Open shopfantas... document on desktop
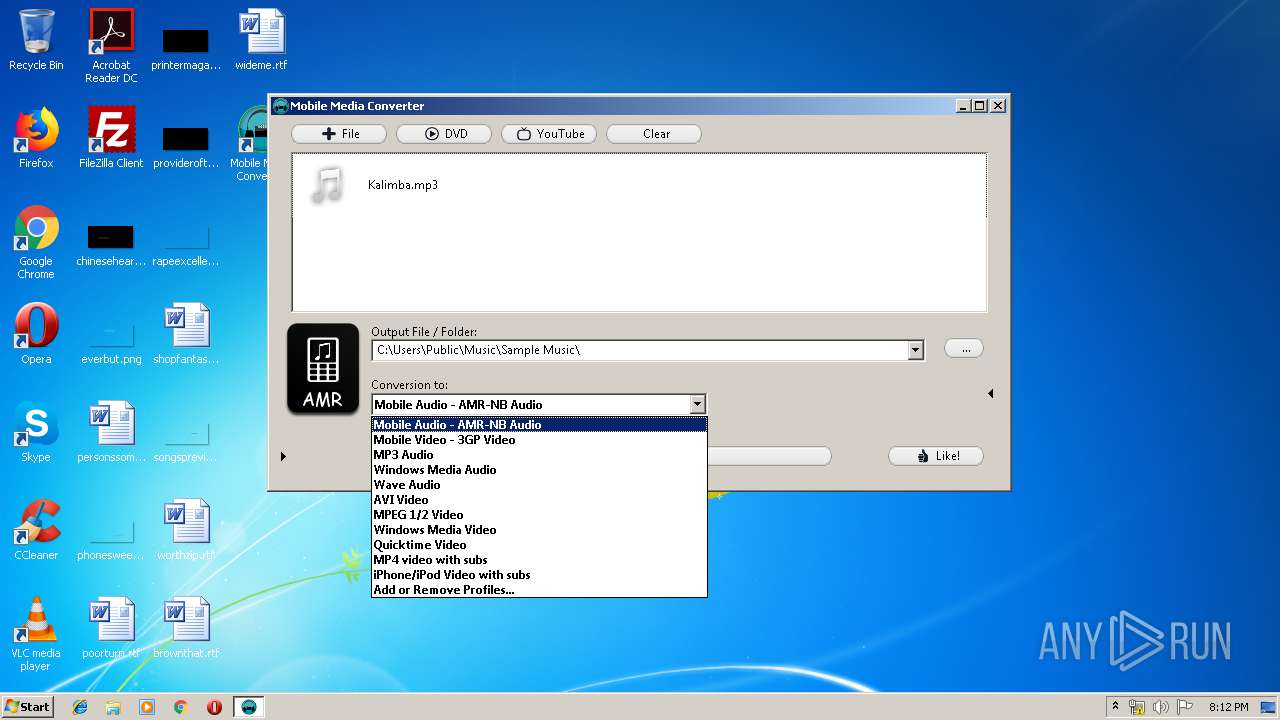The height and width of the screenshot is (720, 1280). pos(186,334)
